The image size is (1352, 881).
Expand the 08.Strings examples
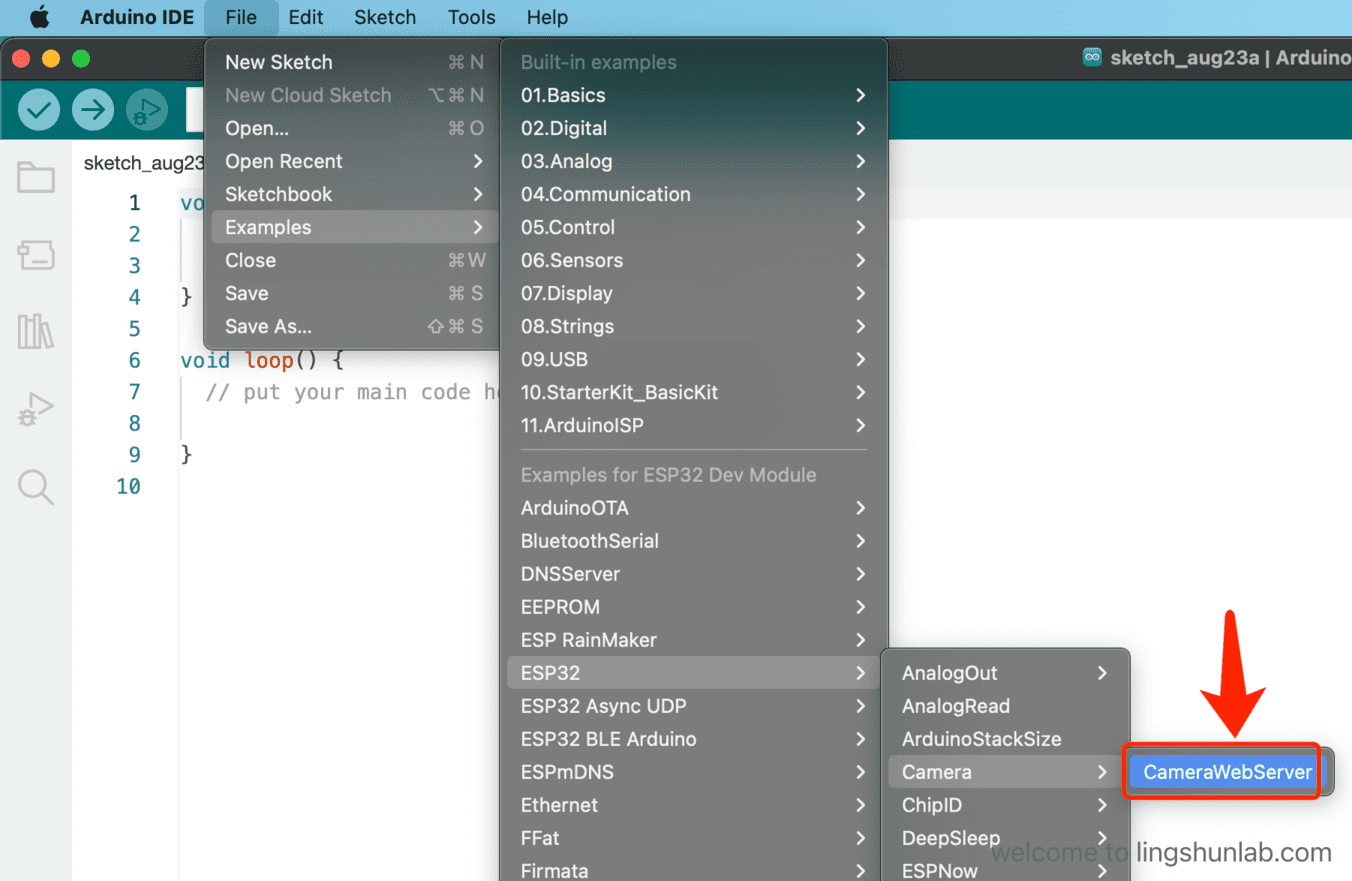click(693, 326)
